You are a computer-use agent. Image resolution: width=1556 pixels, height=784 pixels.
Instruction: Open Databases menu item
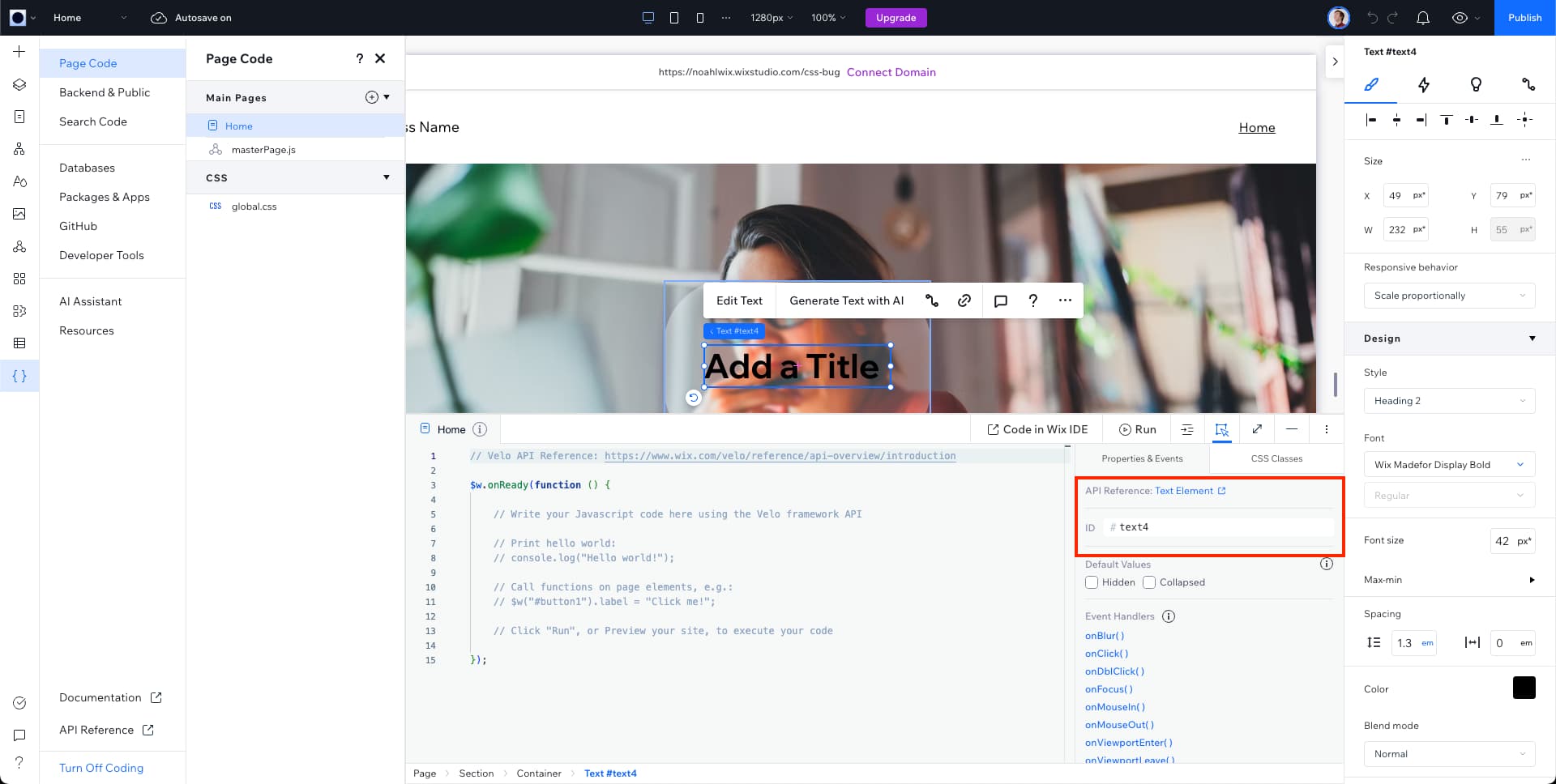[87, 168]
